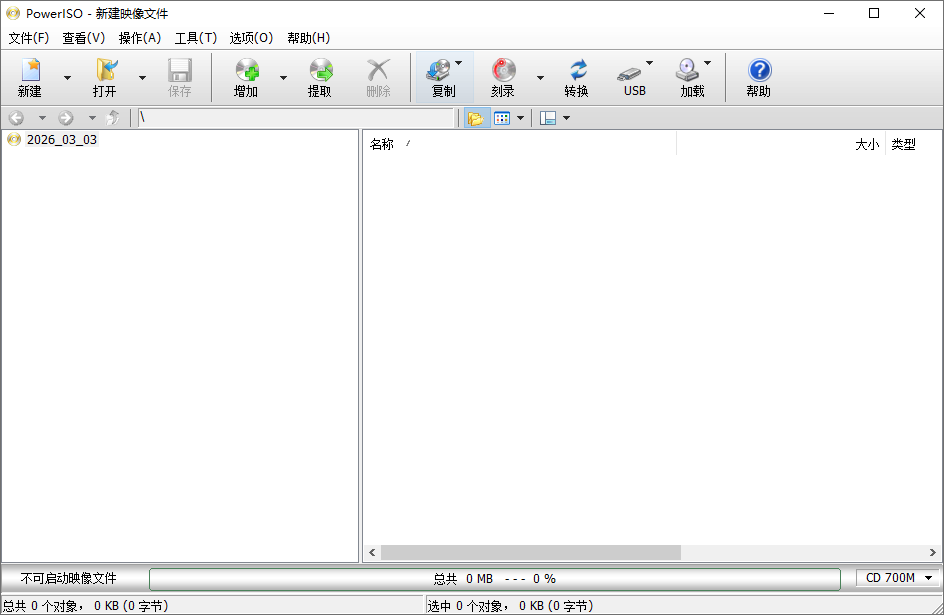
Task: Expand the dropdown arrow next to 打开
Action: coord(142,78)
